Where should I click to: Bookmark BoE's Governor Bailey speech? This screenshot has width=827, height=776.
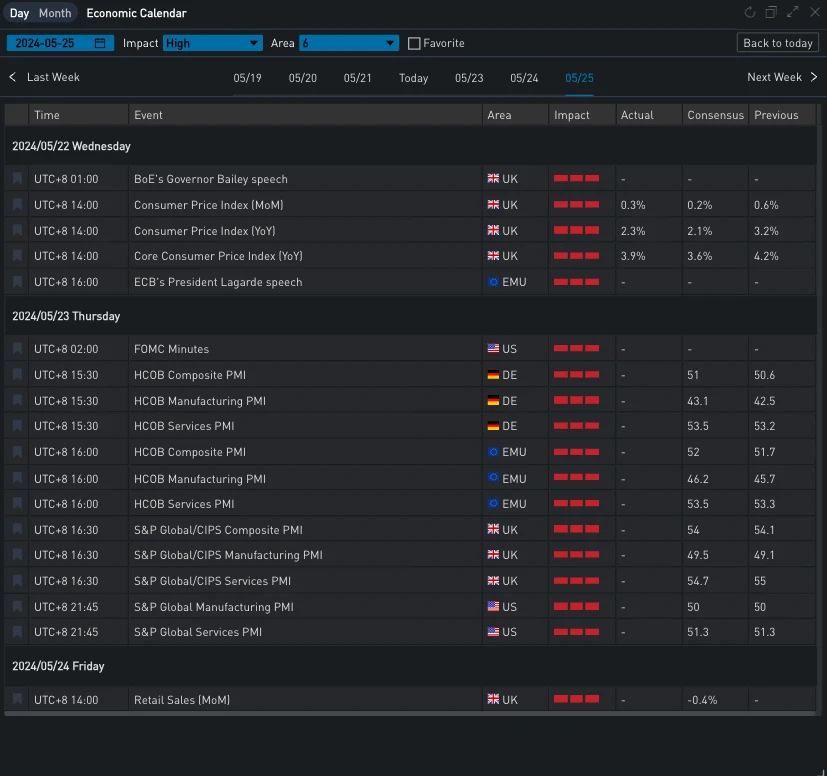pyautogui.click(x=17, y=179)
